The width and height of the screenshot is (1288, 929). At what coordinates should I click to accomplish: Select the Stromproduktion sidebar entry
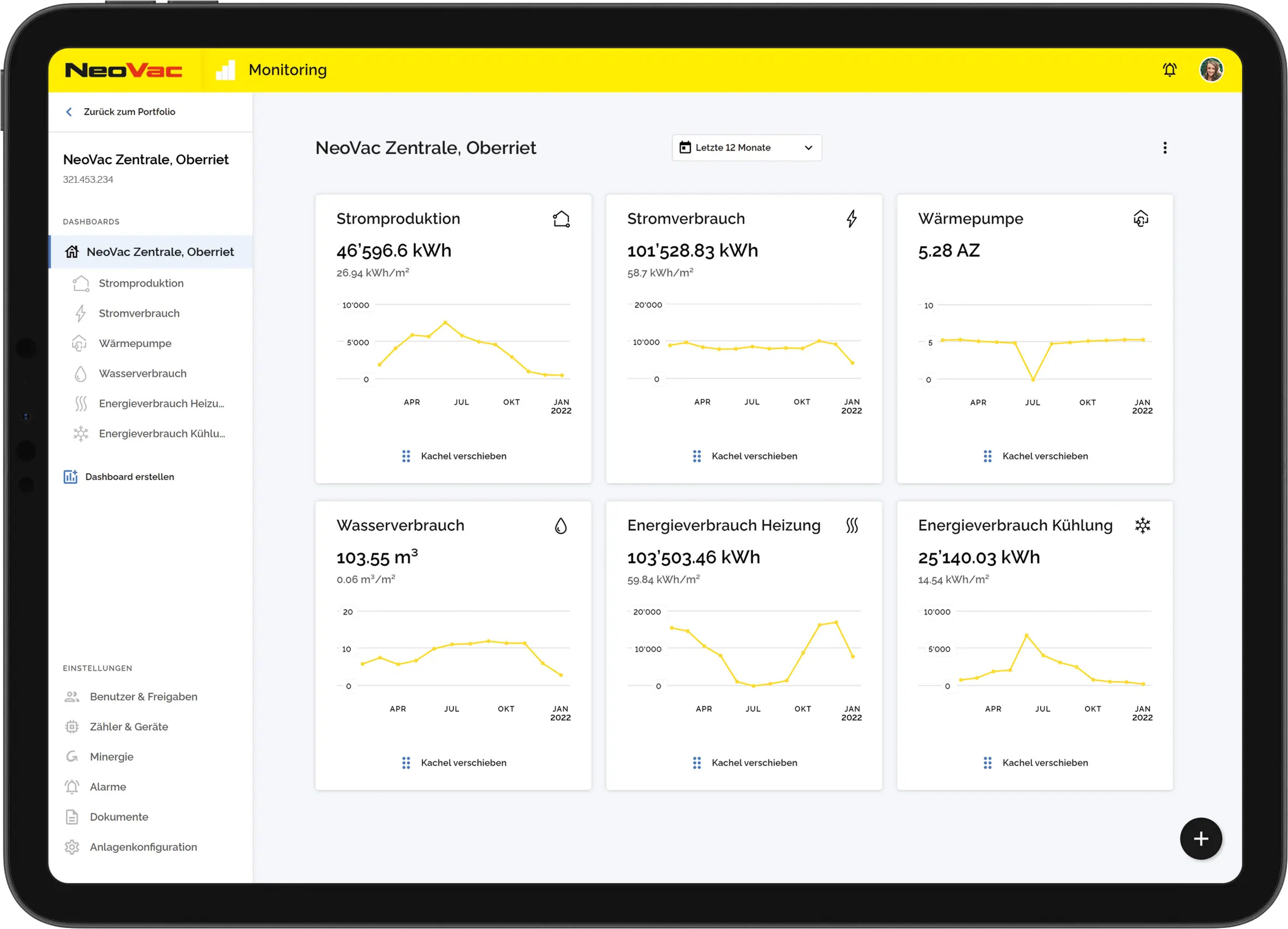click(x=141, y=283)
